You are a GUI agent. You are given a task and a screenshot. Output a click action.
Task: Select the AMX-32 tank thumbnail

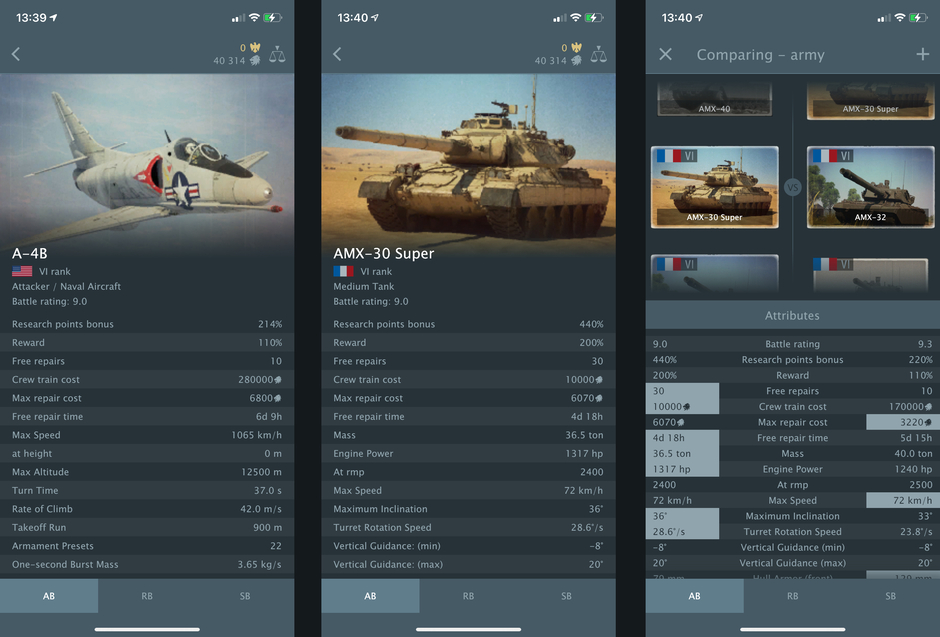[x=870, y=187]
